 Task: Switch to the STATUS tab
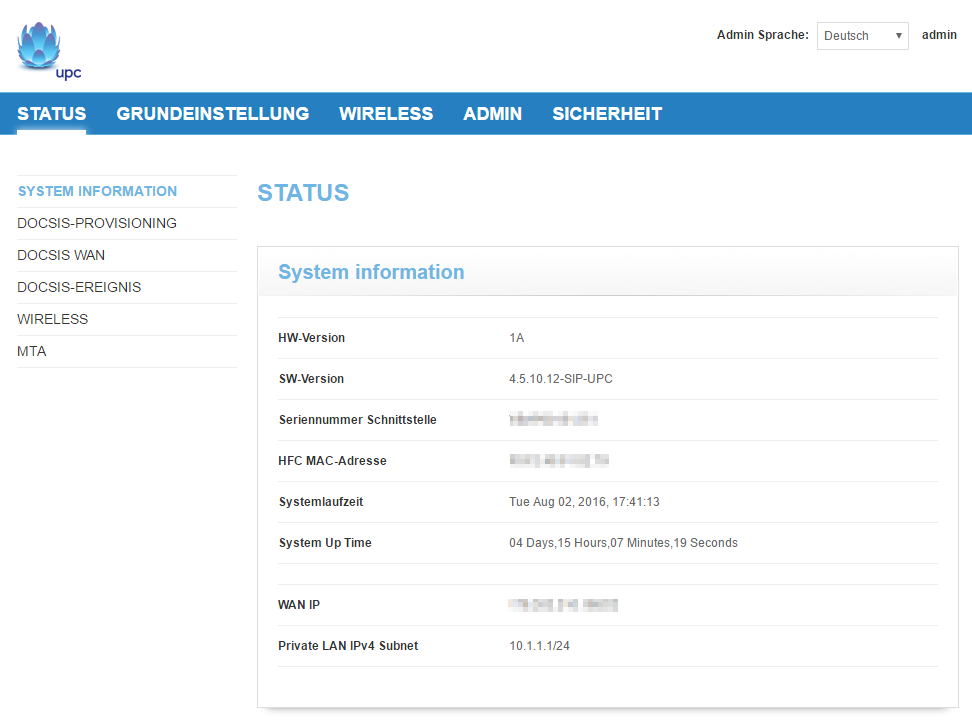[x=52, y=114]
